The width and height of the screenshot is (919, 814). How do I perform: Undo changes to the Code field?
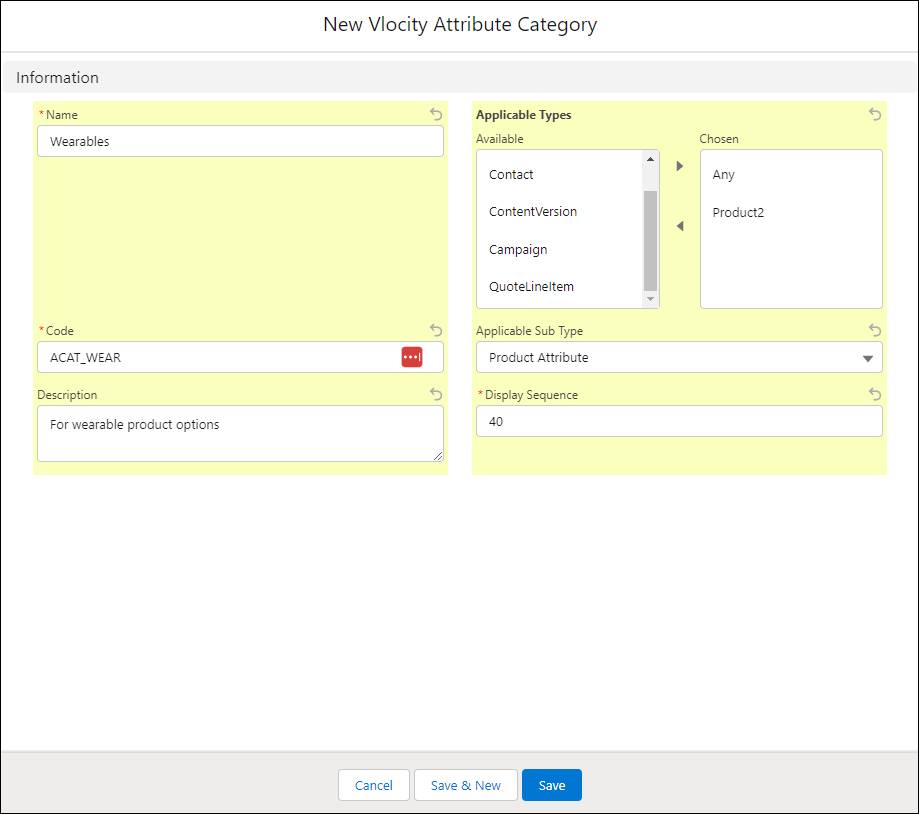[435, 331]
